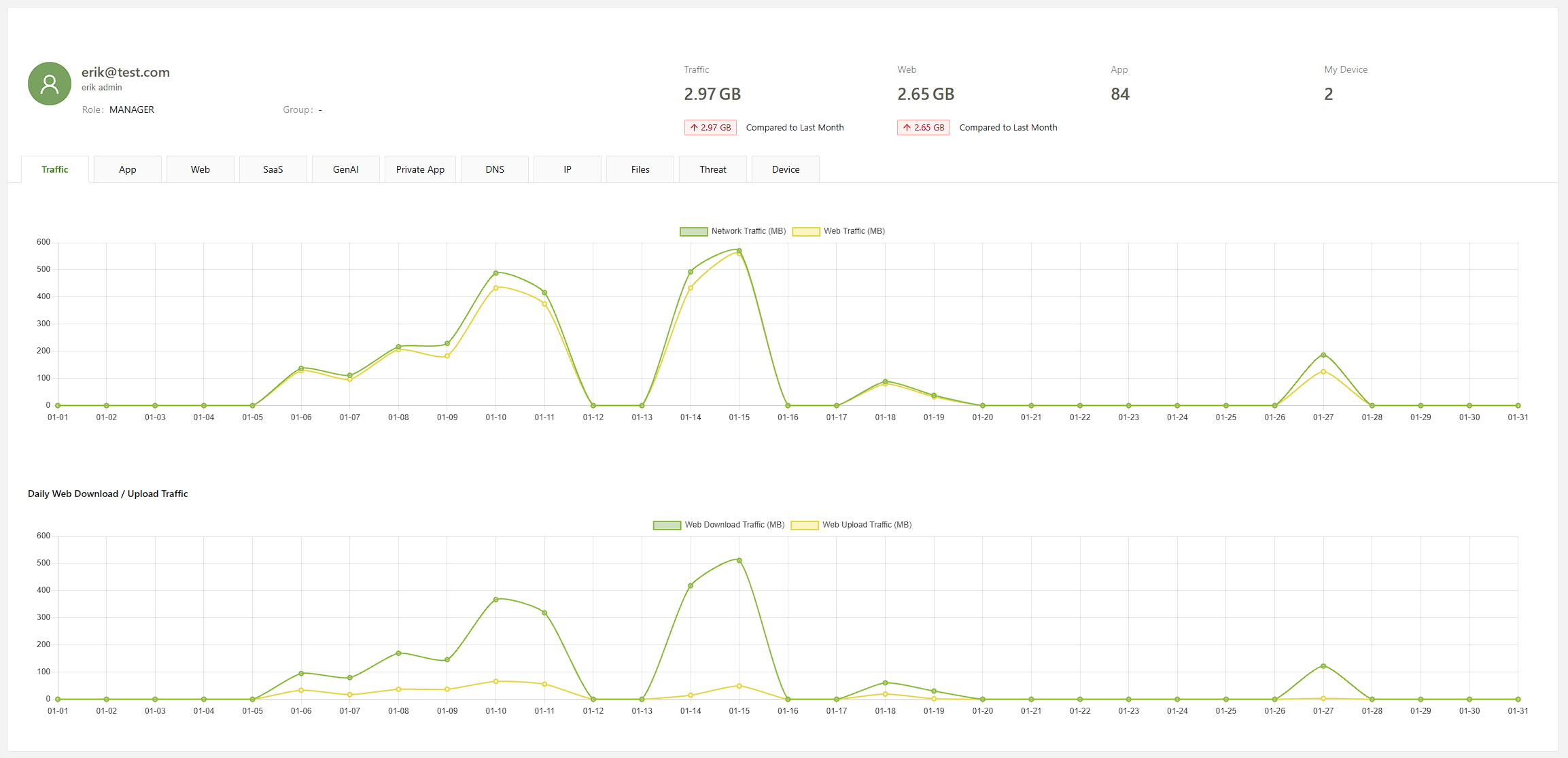This screenshot has height=758, width=1568.
Task: Open the Files tab
Action: pos(640,169)
